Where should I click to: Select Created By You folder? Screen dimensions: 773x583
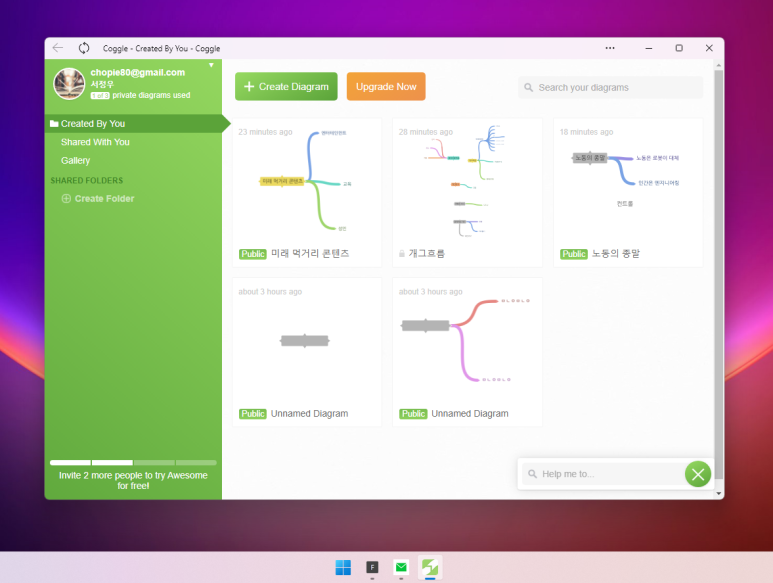[133, 124]
